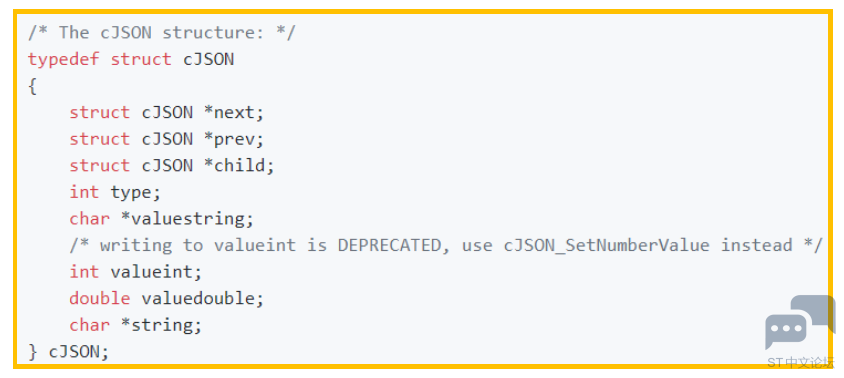Click the closing "} cJSON;" line

[x=68, y=352]
